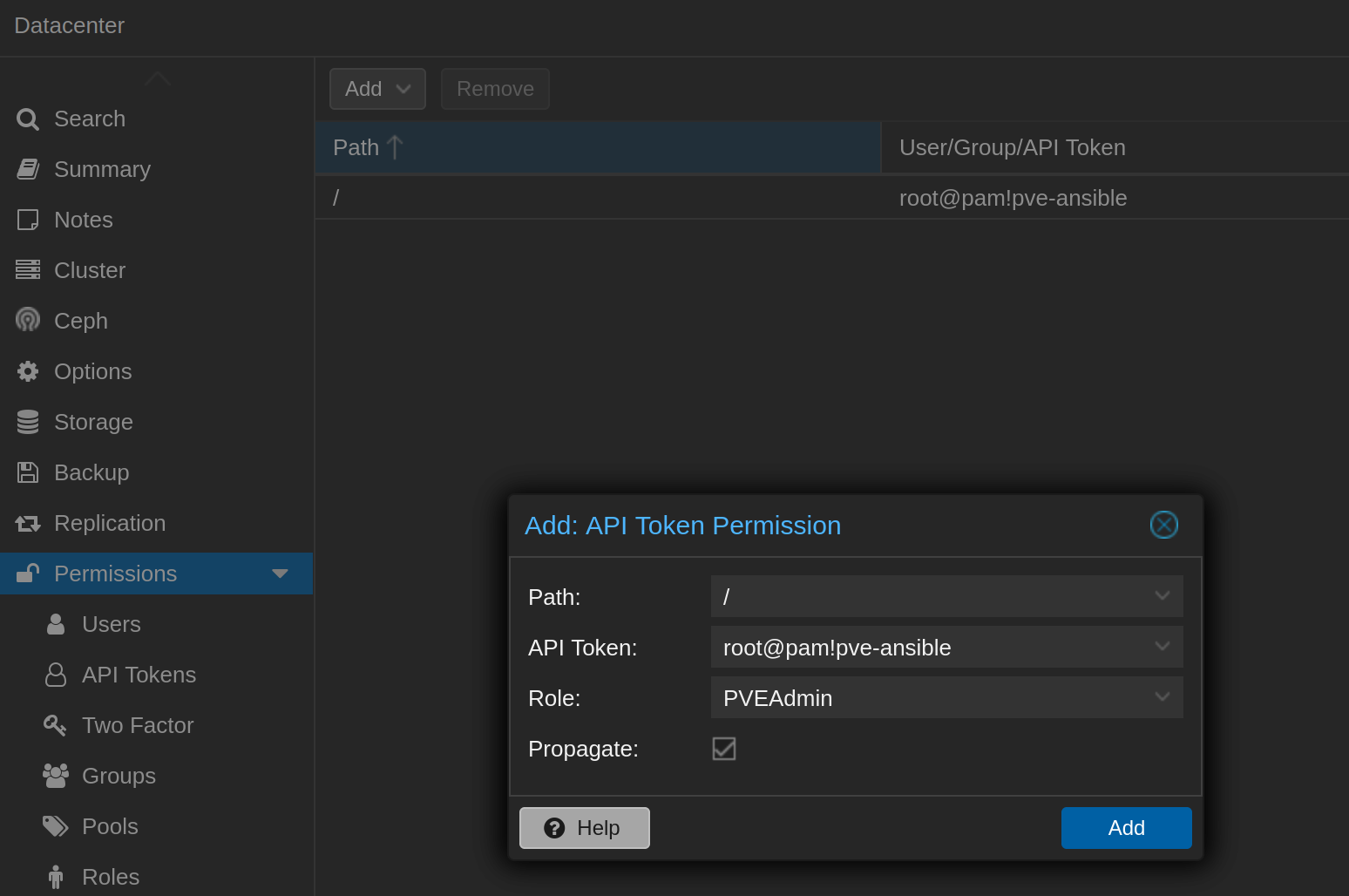Click the Options gear icon
This screenshot has width=1349, height=896.
(x=28, y=371)
